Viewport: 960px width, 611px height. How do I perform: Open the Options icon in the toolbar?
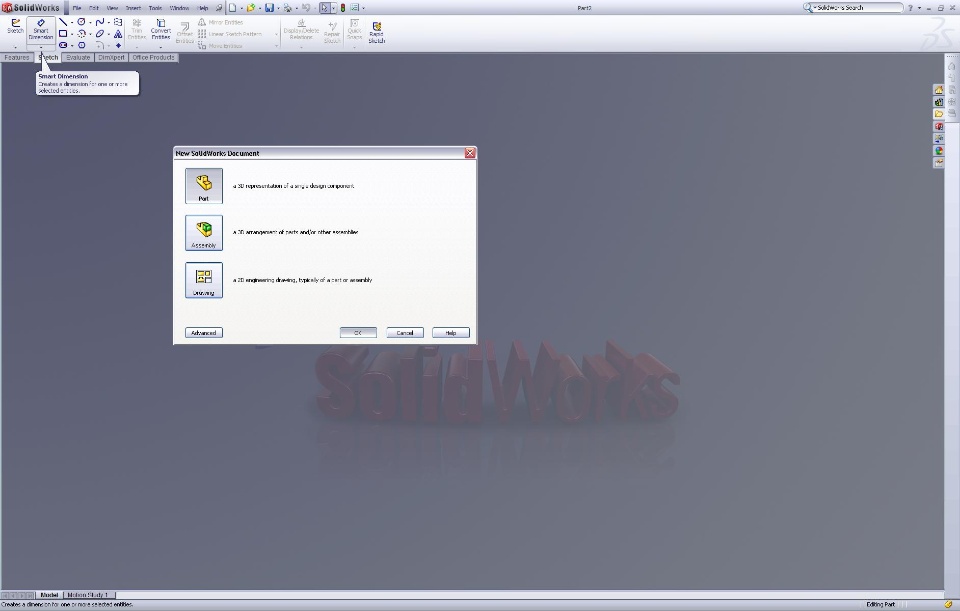(x=354, y=8)
